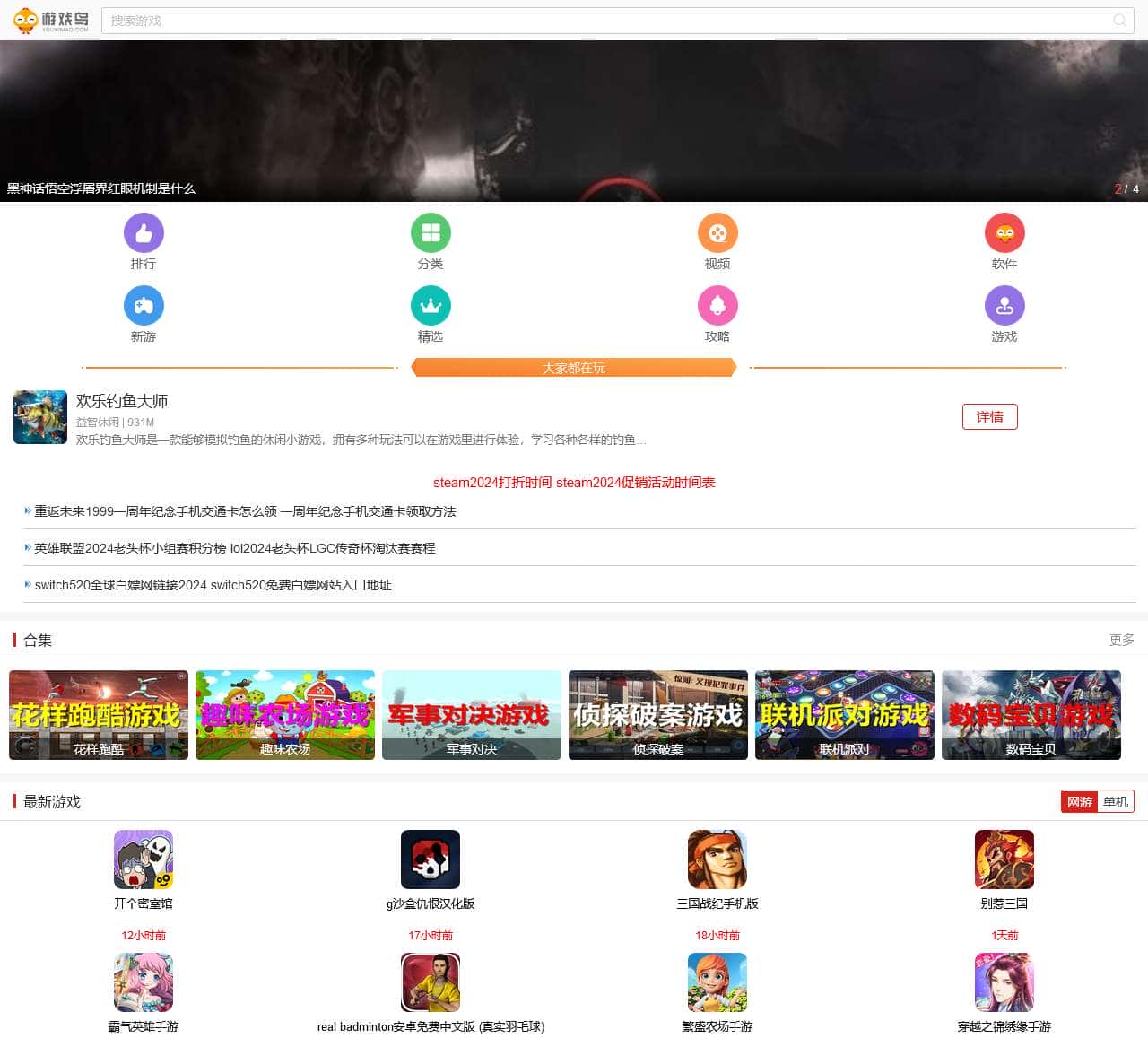Open the 排行 ranking thumbs-up icon
The width and height of the screenshot is (1148, 1047).
(143, 233)
